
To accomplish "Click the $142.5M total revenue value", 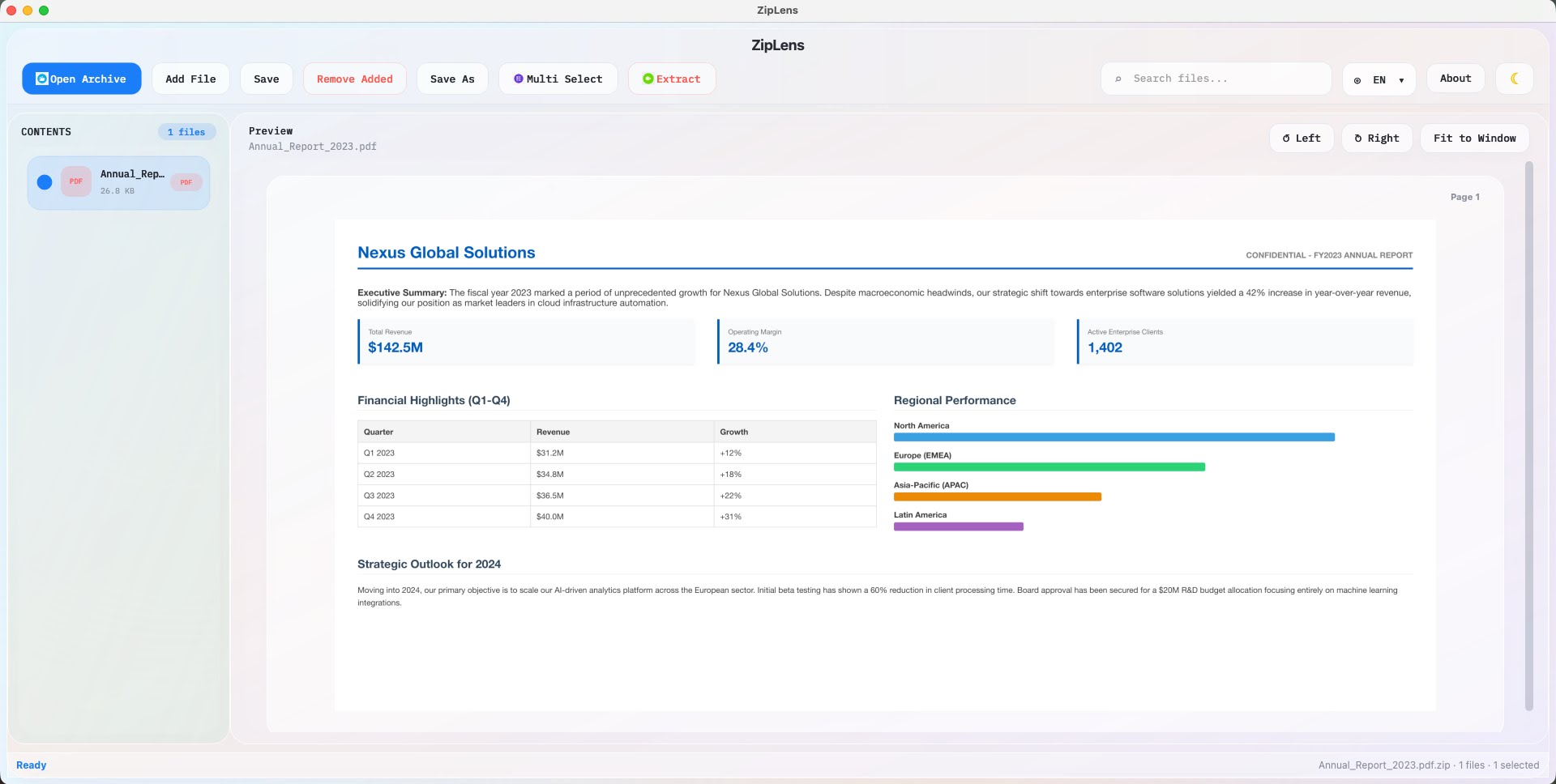I will pyautogui.click(x=395, y=347).
